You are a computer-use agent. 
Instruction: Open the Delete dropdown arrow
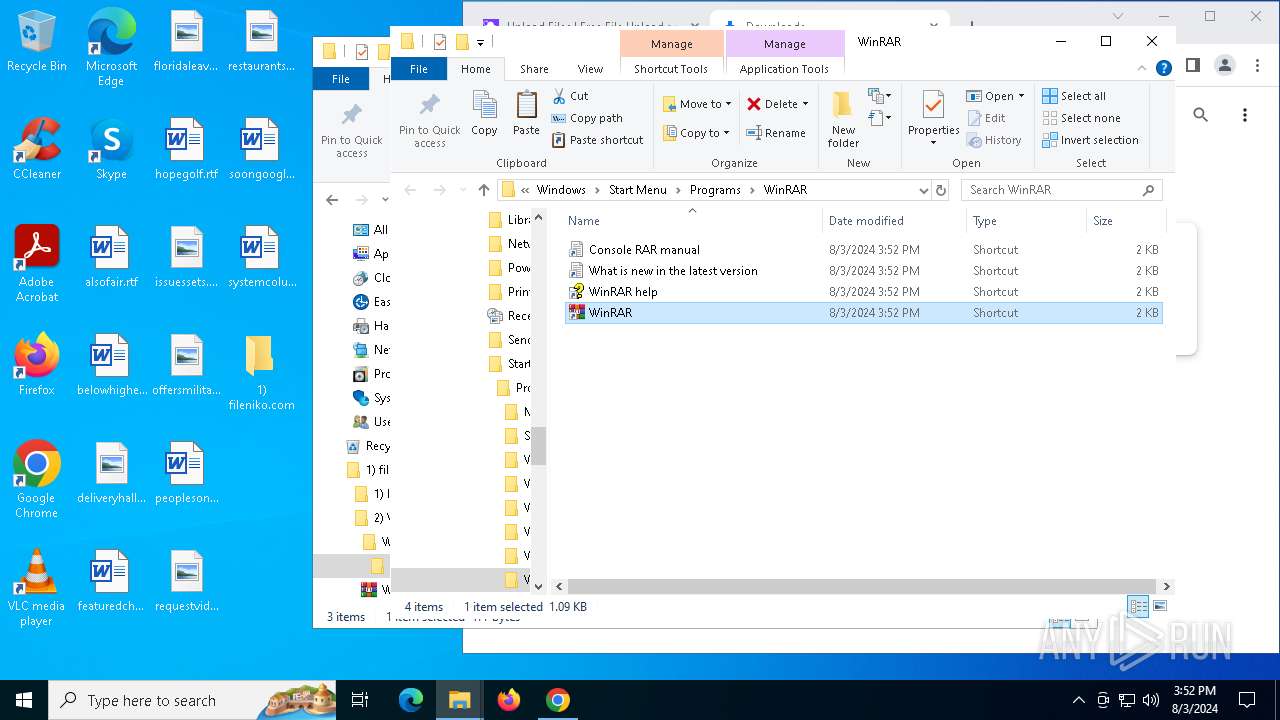point(805,104)
